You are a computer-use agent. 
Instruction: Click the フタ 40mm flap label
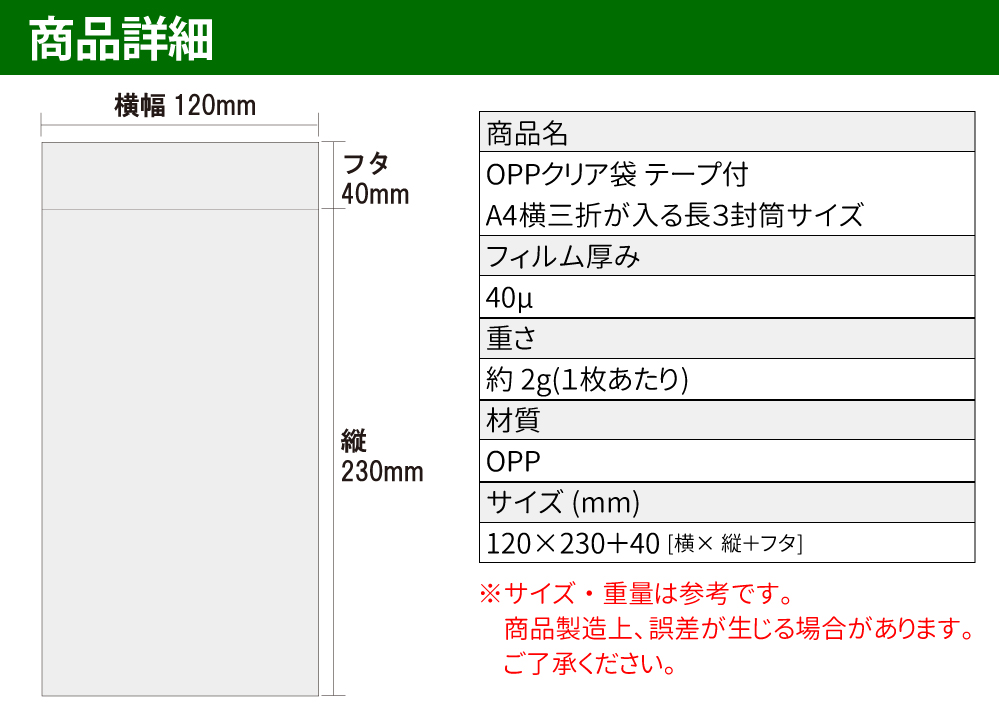375,178
